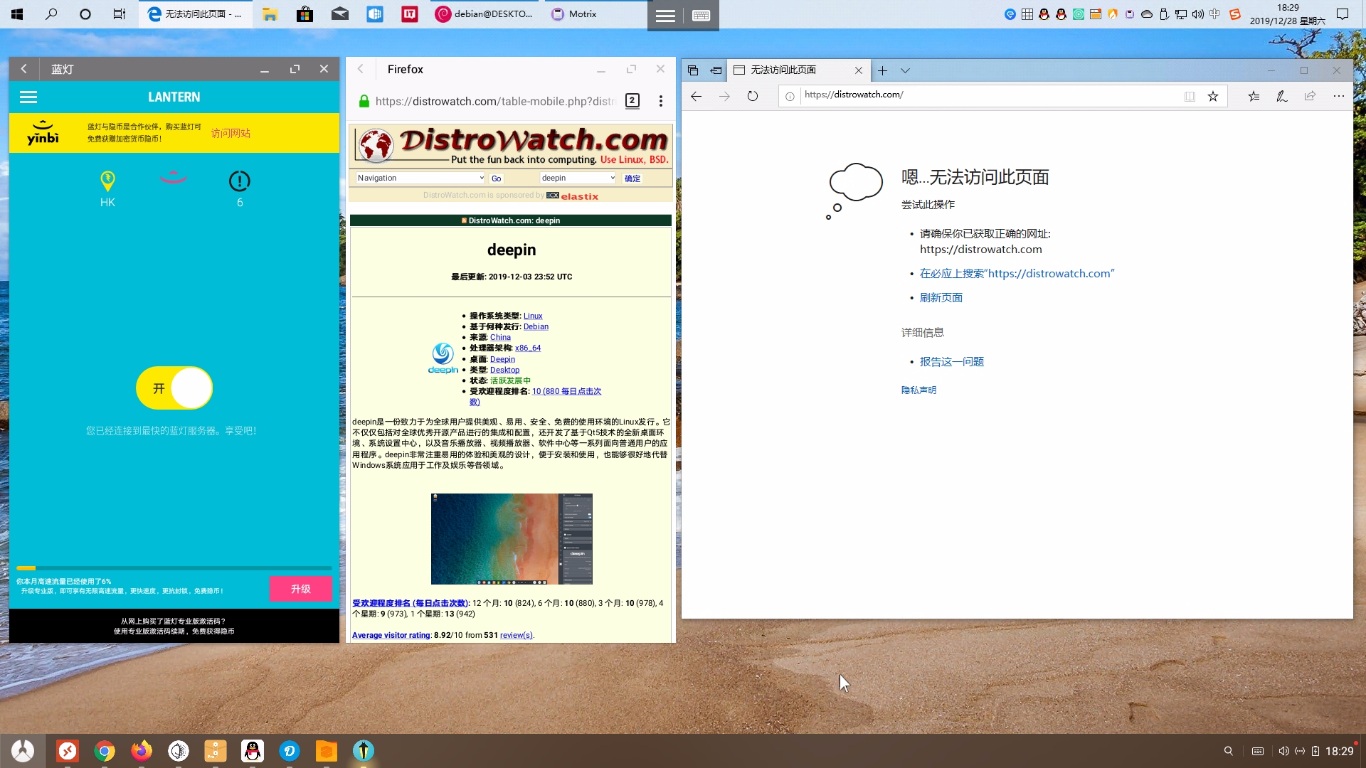This screenshot has width=1366, height=768.
Task: Click the green padlock in Firefox address bar
Action: (x=364, y=101)
